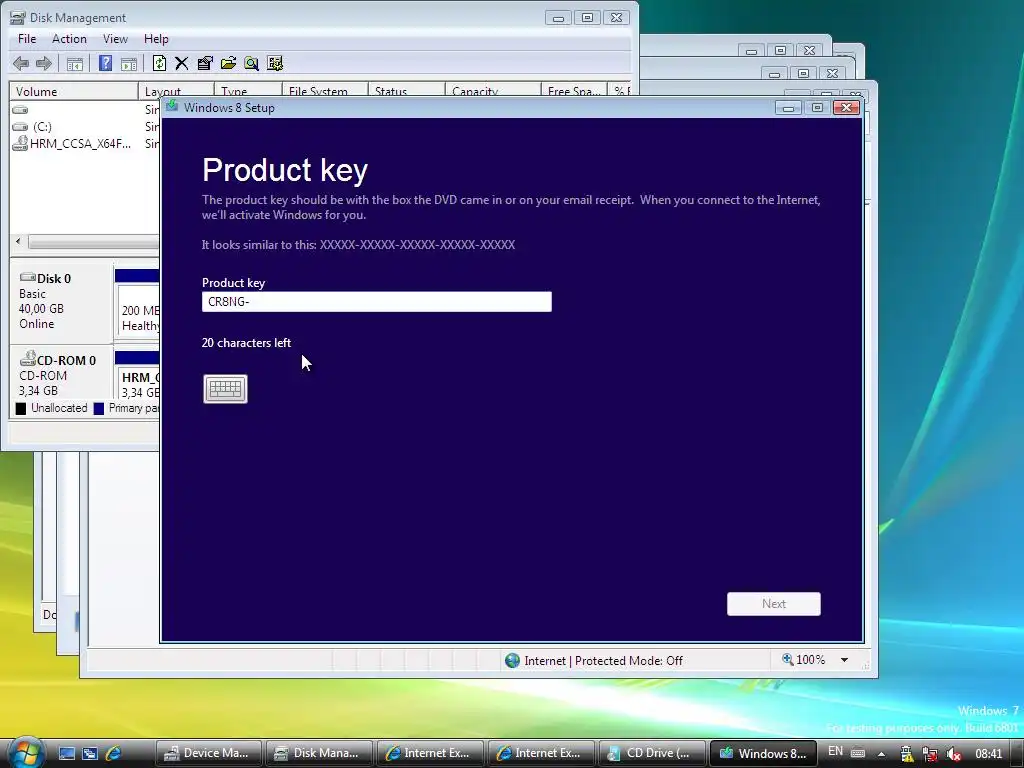Click the open folder icon in toolbar

pos(228,63)
